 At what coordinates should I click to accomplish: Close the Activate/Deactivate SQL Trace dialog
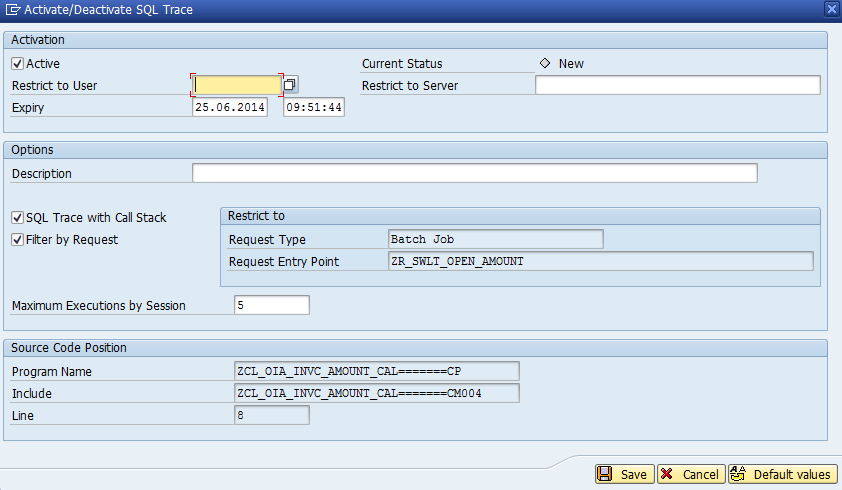[x=832, y=9]
